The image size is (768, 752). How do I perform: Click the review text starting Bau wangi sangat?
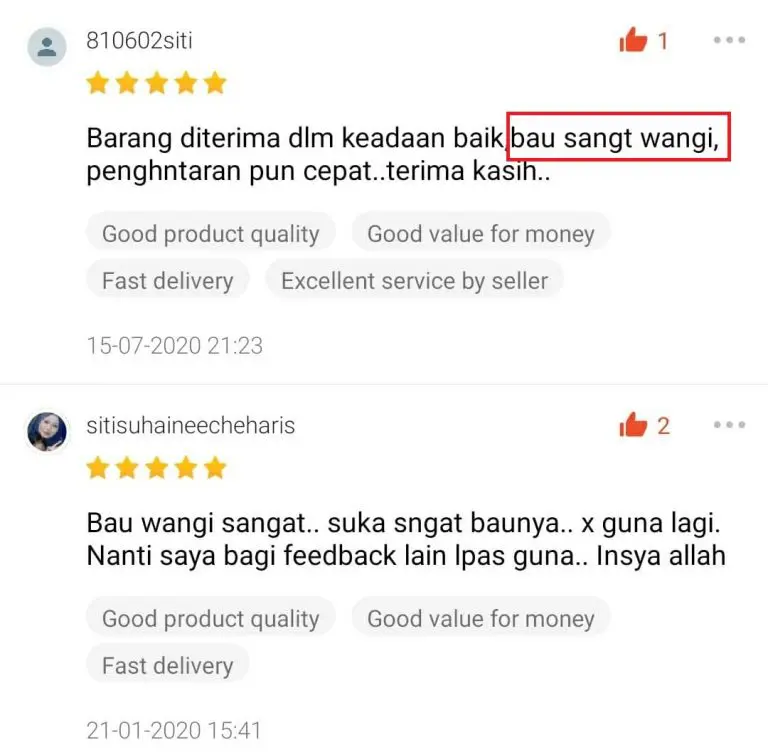406,539
